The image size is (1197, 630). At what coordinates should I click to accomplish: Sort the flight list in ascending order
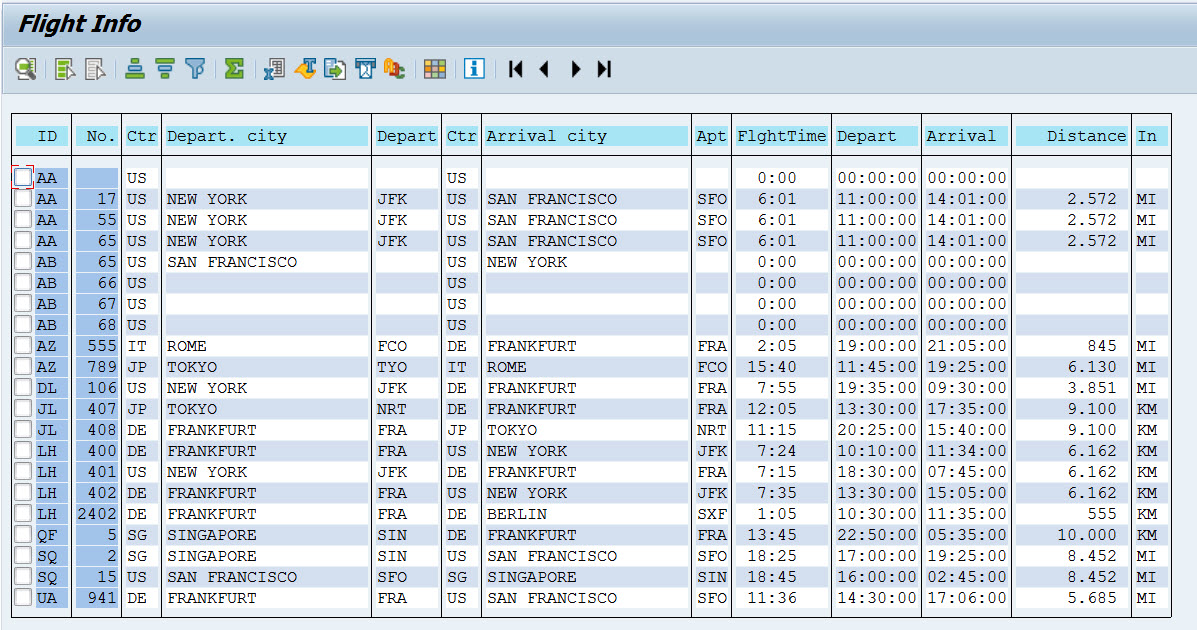click(x=134, y=69)
